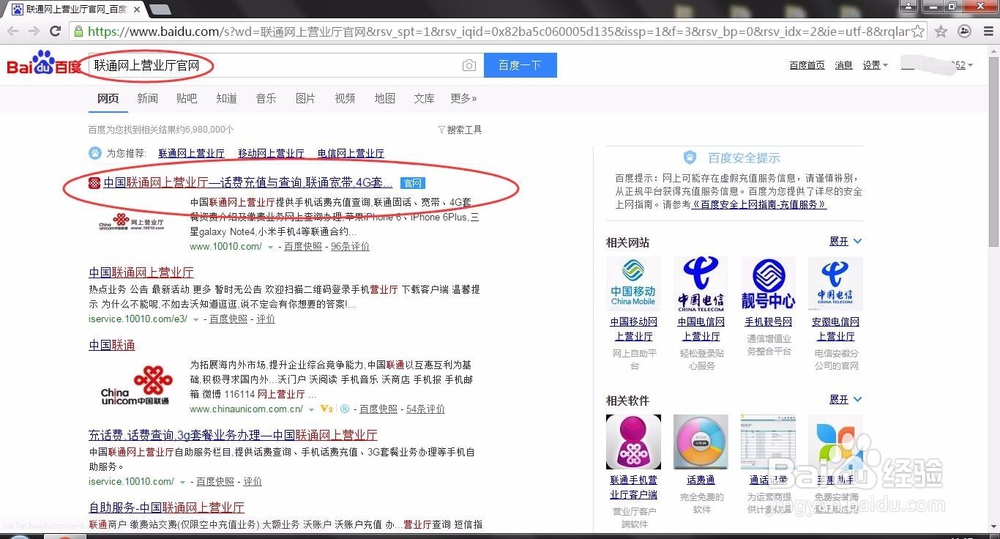The width and height of the screenshot is (1000, 539).
Task: Open camera image search icon
Action: pyautogui.click(x=469, y=65)
